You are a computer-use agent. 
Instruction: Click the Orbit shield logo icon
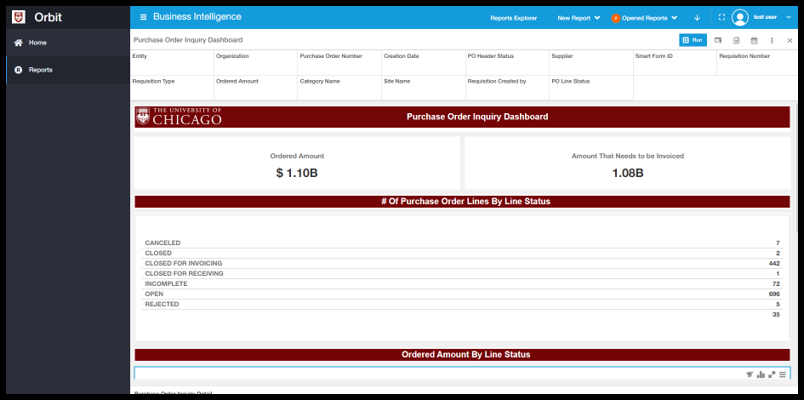[18, 17]
